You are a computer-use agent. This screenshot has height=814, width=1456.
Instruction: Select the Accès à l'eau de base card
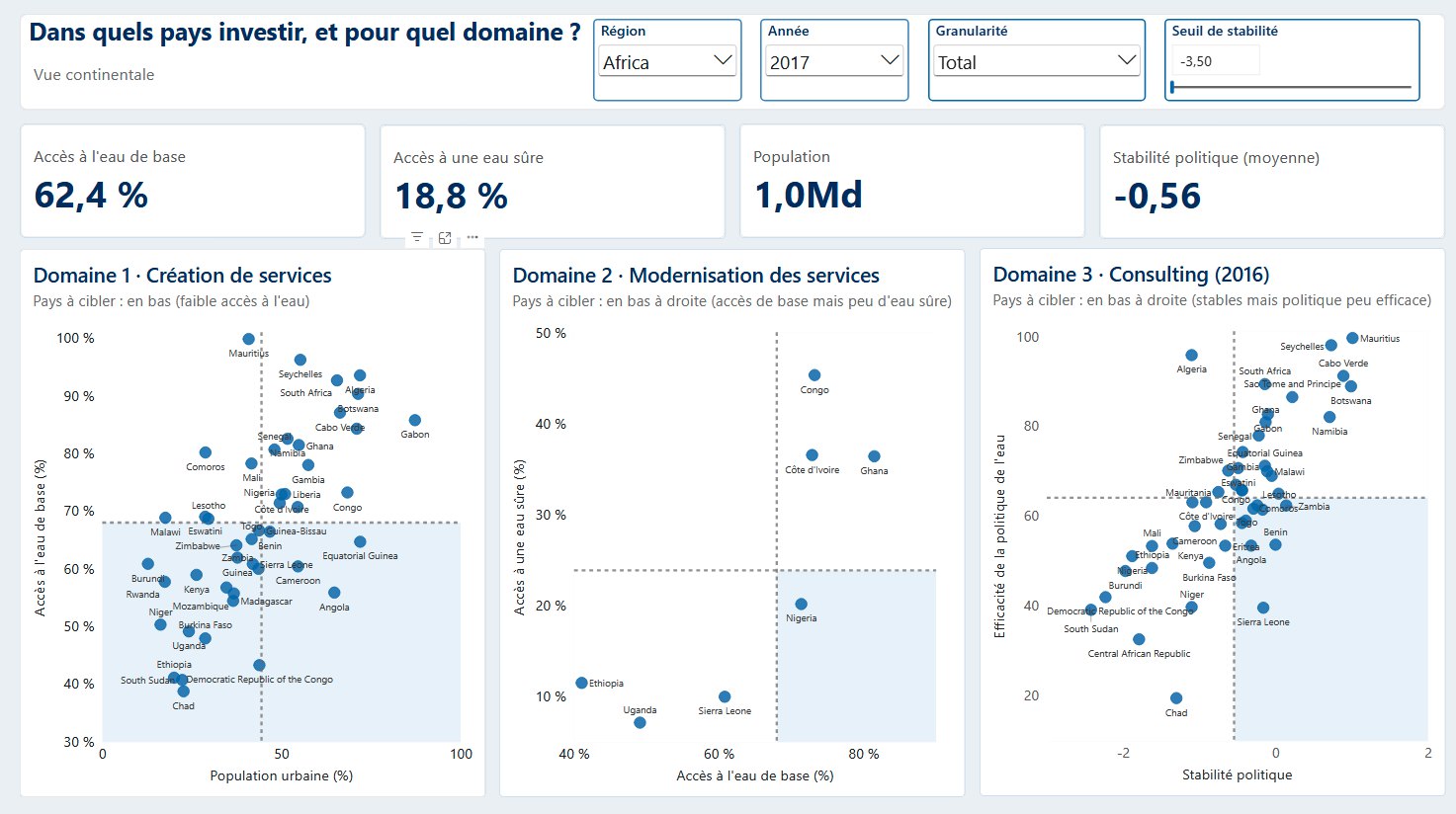pos(193,181)
